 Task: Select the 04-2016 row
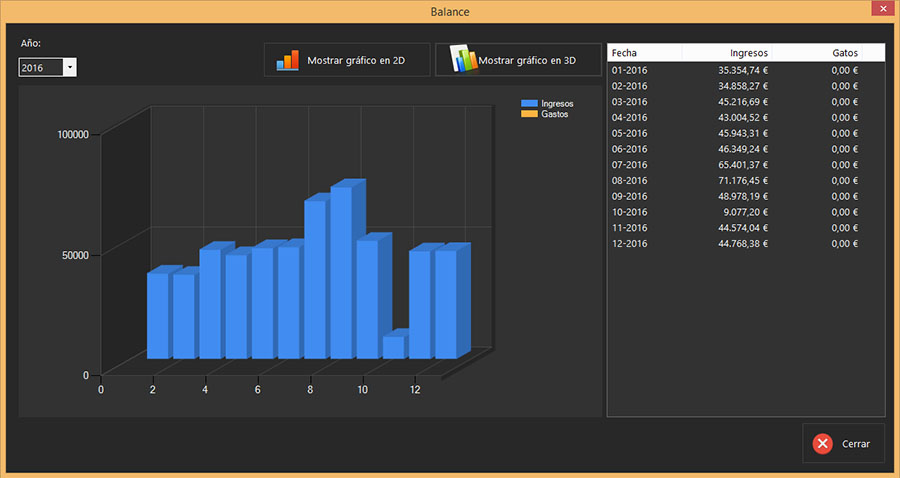tap(746, 118)
